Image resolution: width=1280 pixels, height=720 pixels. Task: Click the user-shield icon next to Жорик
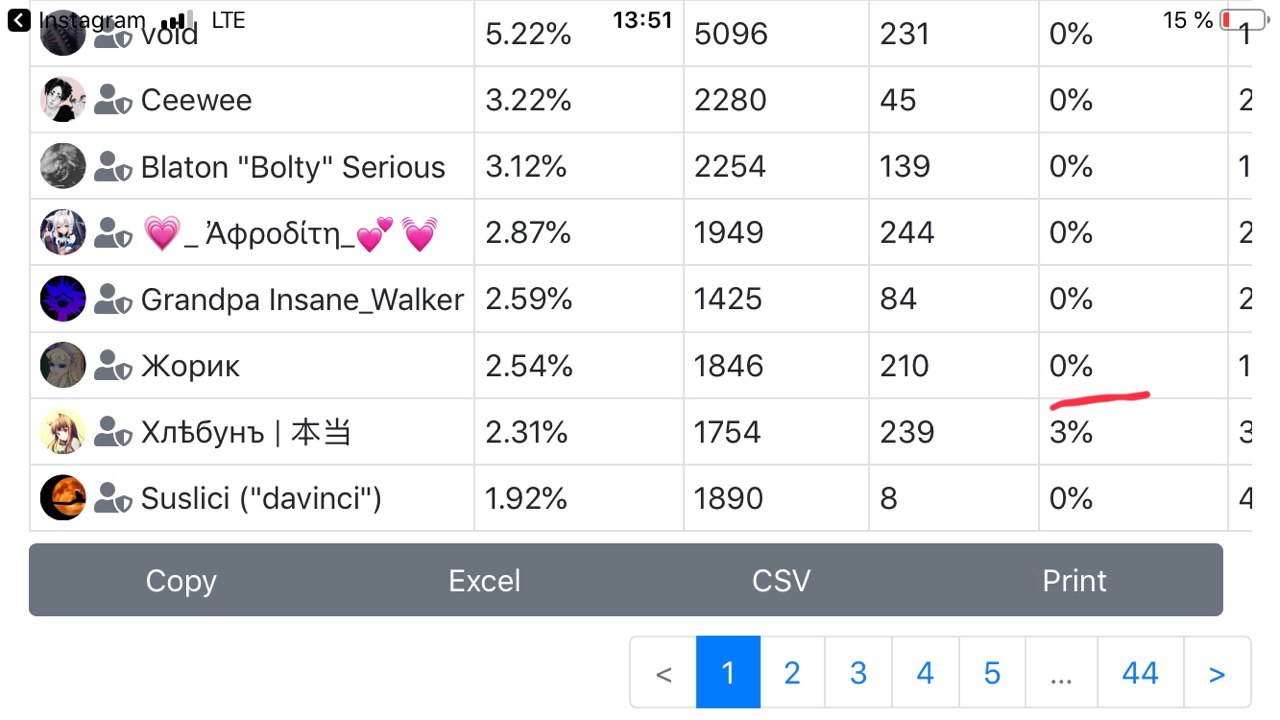click(x=113, y=366)
